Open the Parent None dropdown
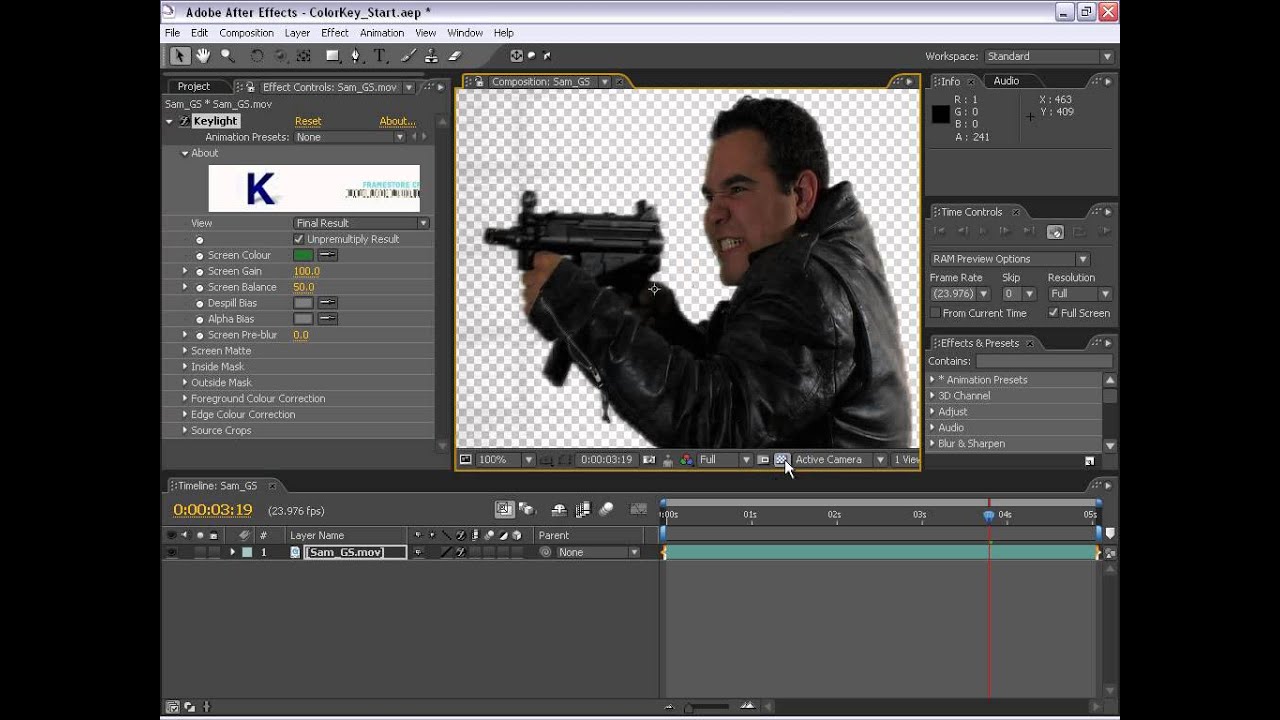 tap(597, 552)
